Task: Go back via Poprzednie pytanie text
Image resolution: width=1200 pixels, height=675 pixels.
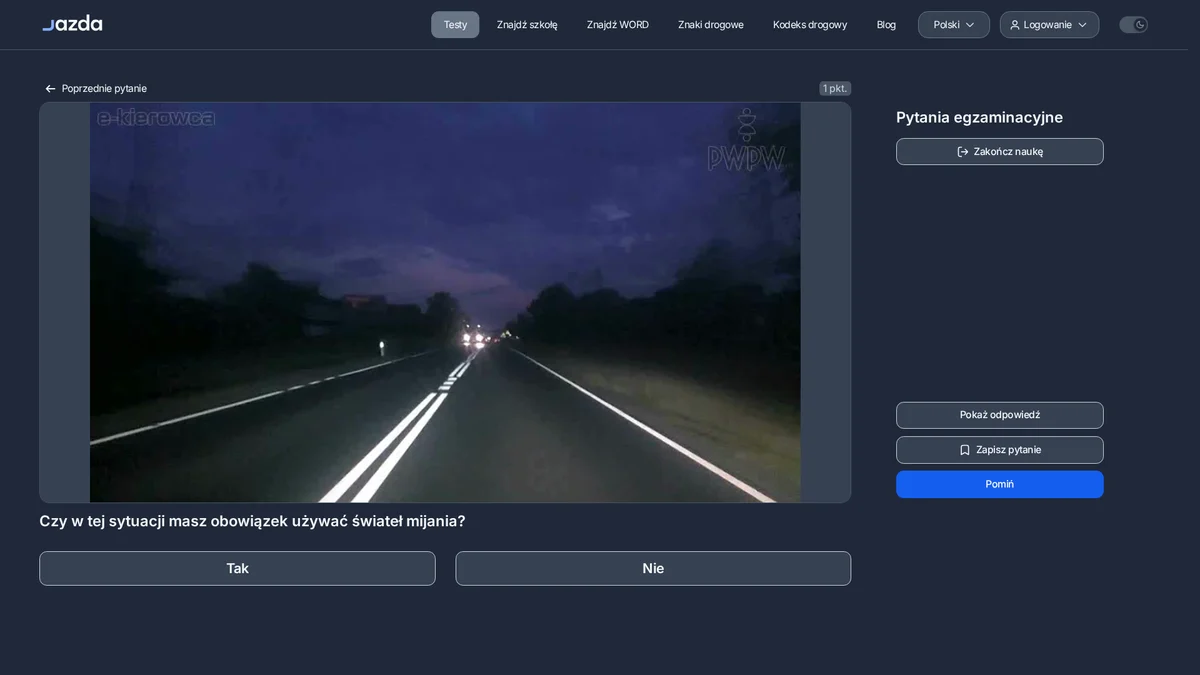Action: pos(104,89)
